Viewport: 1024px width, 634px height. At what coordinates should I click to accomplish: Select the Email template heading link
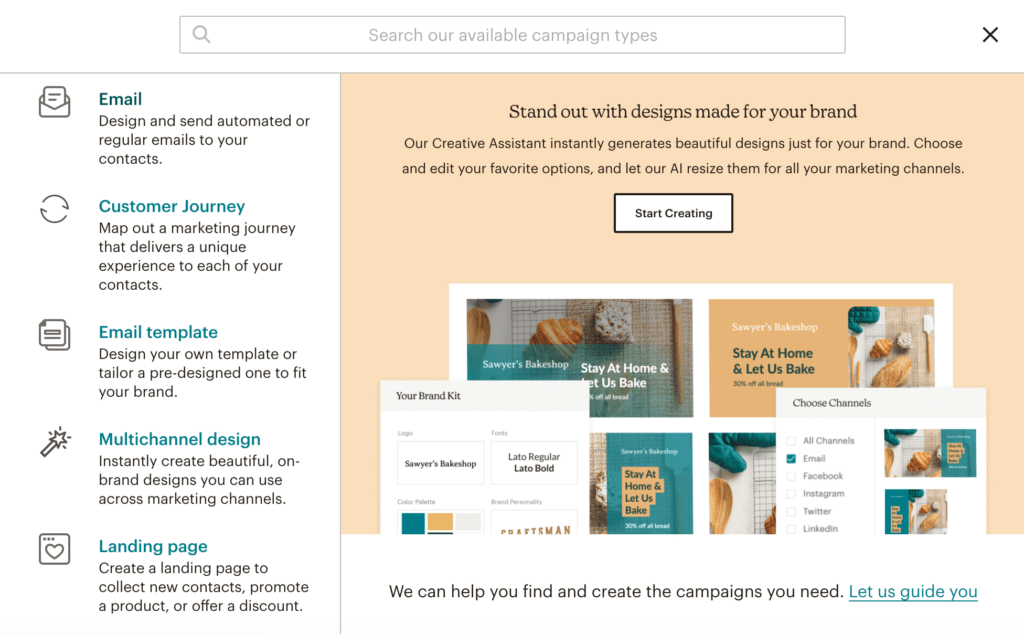[158, 332]
